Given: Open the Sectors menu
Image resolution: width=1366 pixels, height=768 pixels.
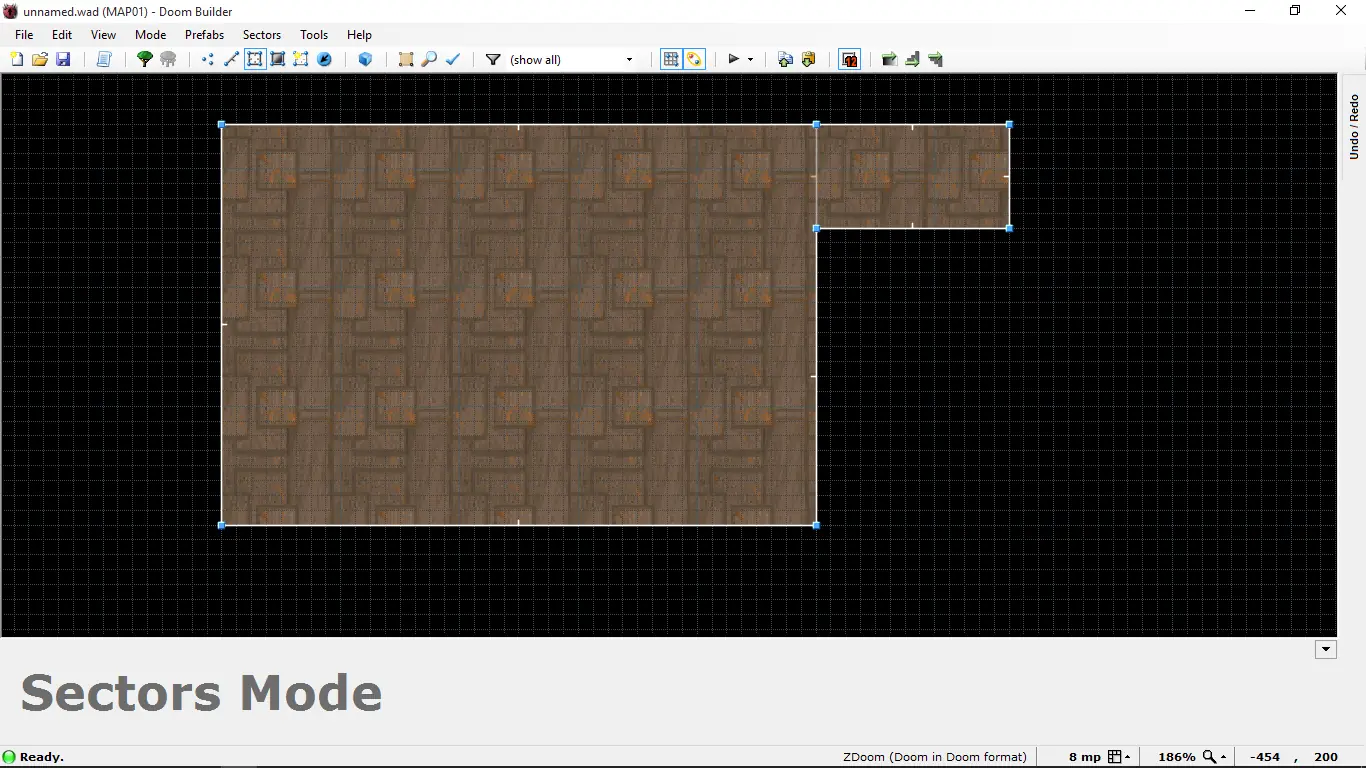Looking at the screenshot, I should coord(262,35).
